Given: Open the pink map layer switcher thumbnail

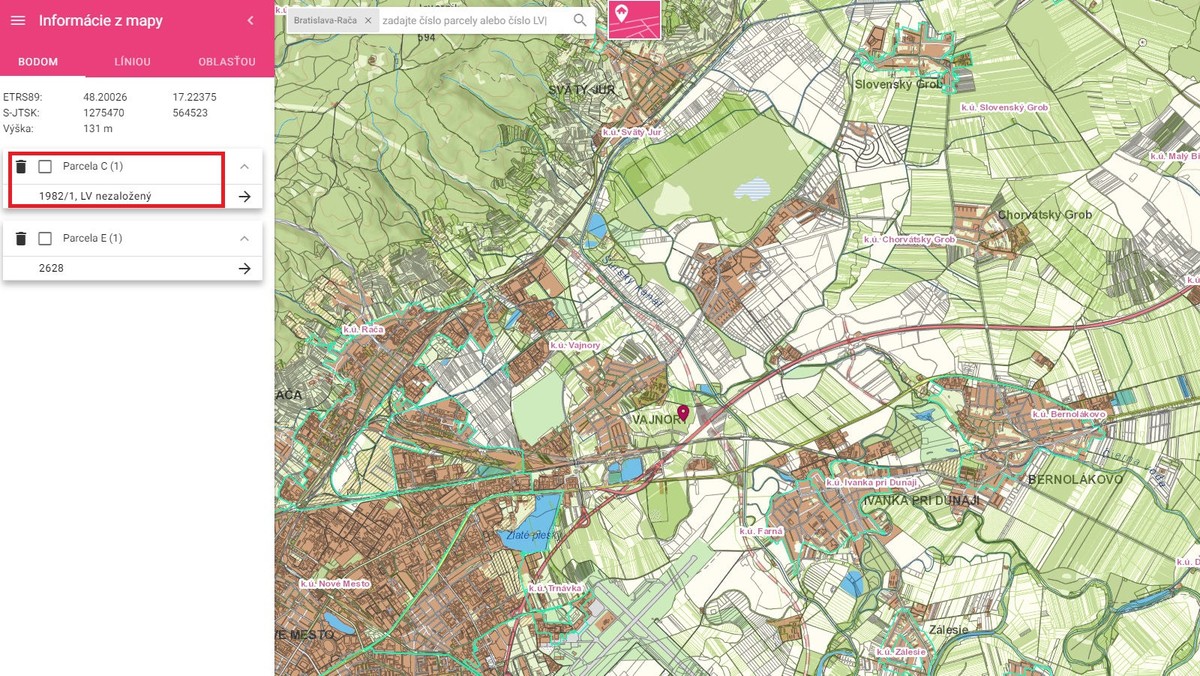Looking at the screenshot, I should [x=634, y=19].
